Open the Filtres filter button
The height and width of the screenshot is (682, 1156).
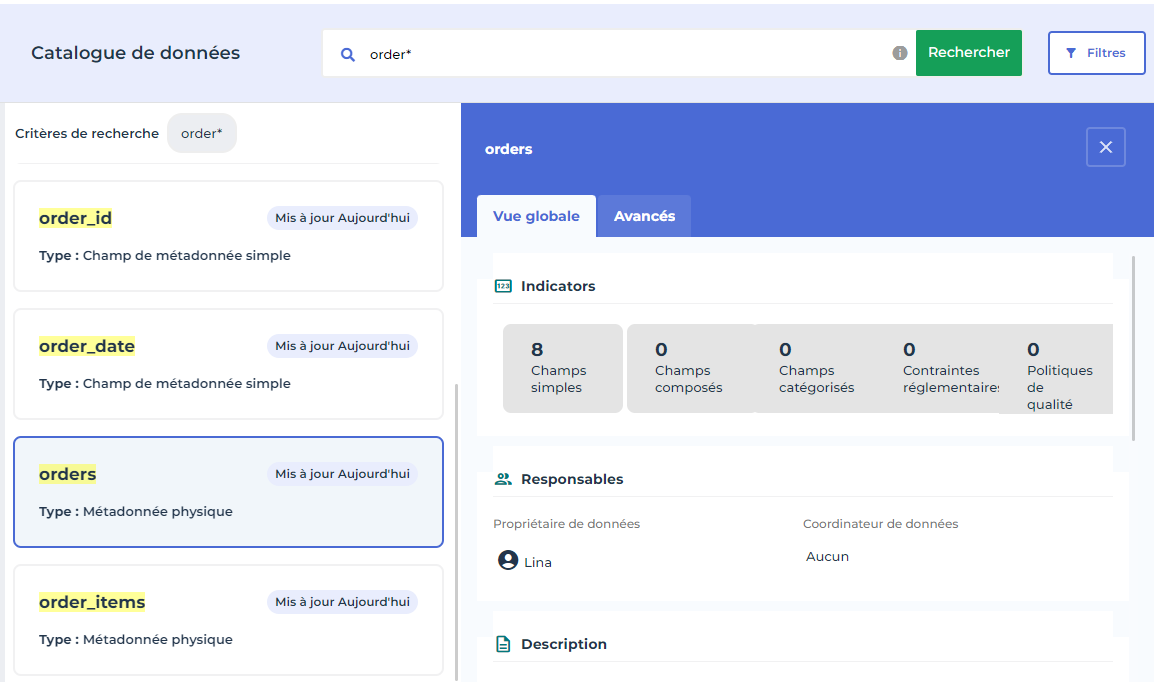[1096, 53]
